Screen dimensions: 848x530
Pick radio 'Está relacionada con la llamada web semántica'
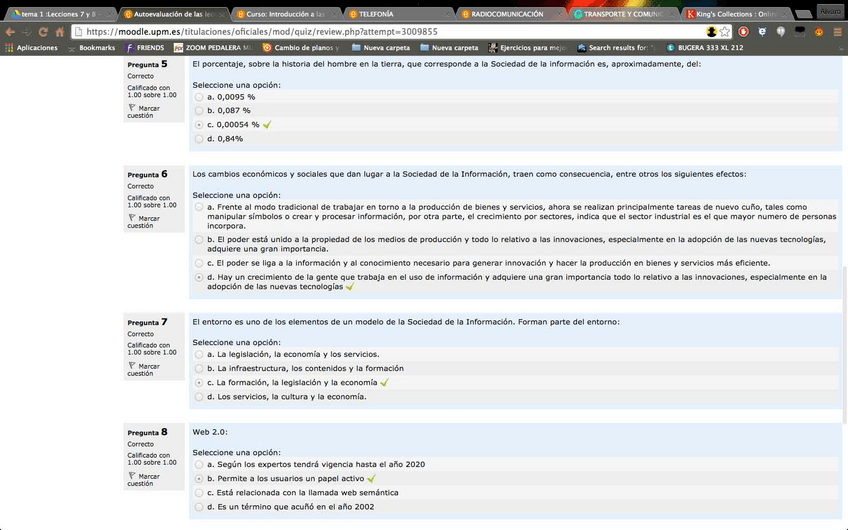[199, 493]
